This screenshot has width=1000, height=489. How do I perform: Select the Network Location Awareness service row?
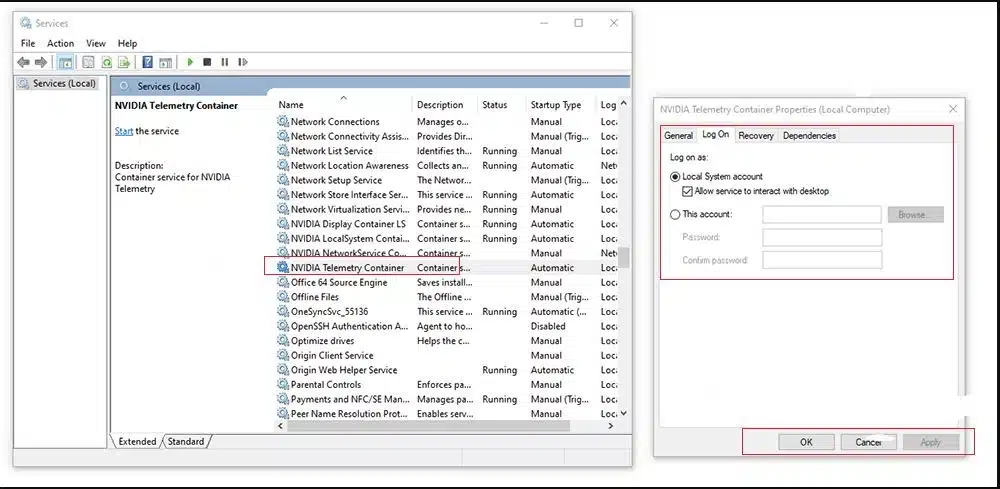click(x=446, y=165)
